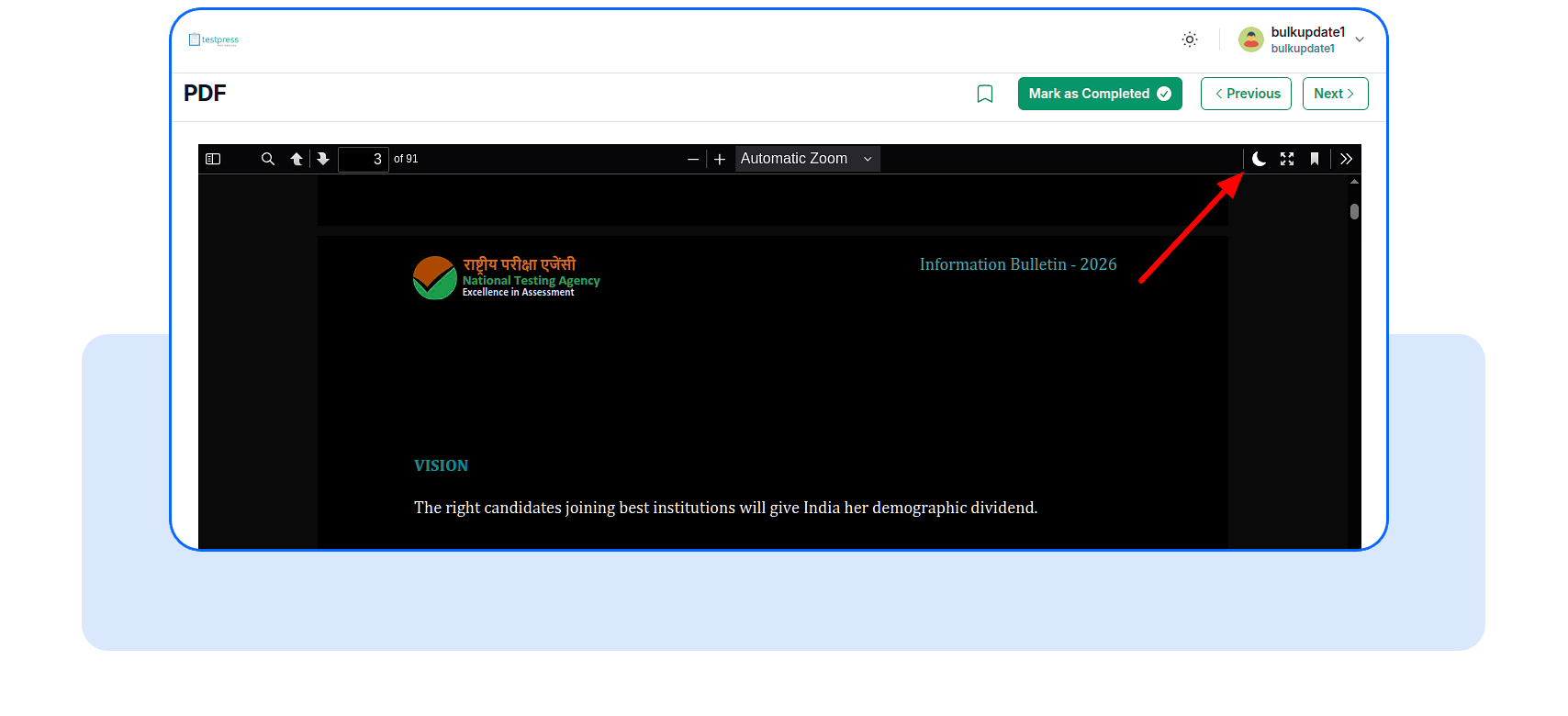The image size is (1568, 716).
Task: Zoom in with the plus icon
Action: click(x=720, y=159)
